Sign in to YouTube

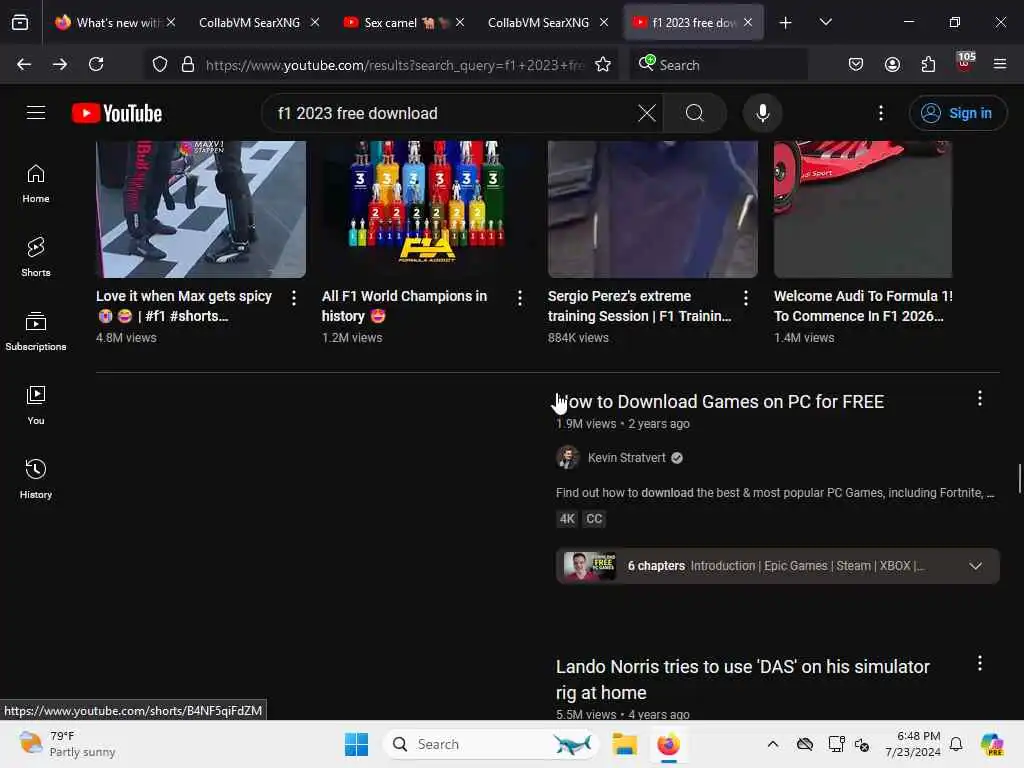point(957,113)
